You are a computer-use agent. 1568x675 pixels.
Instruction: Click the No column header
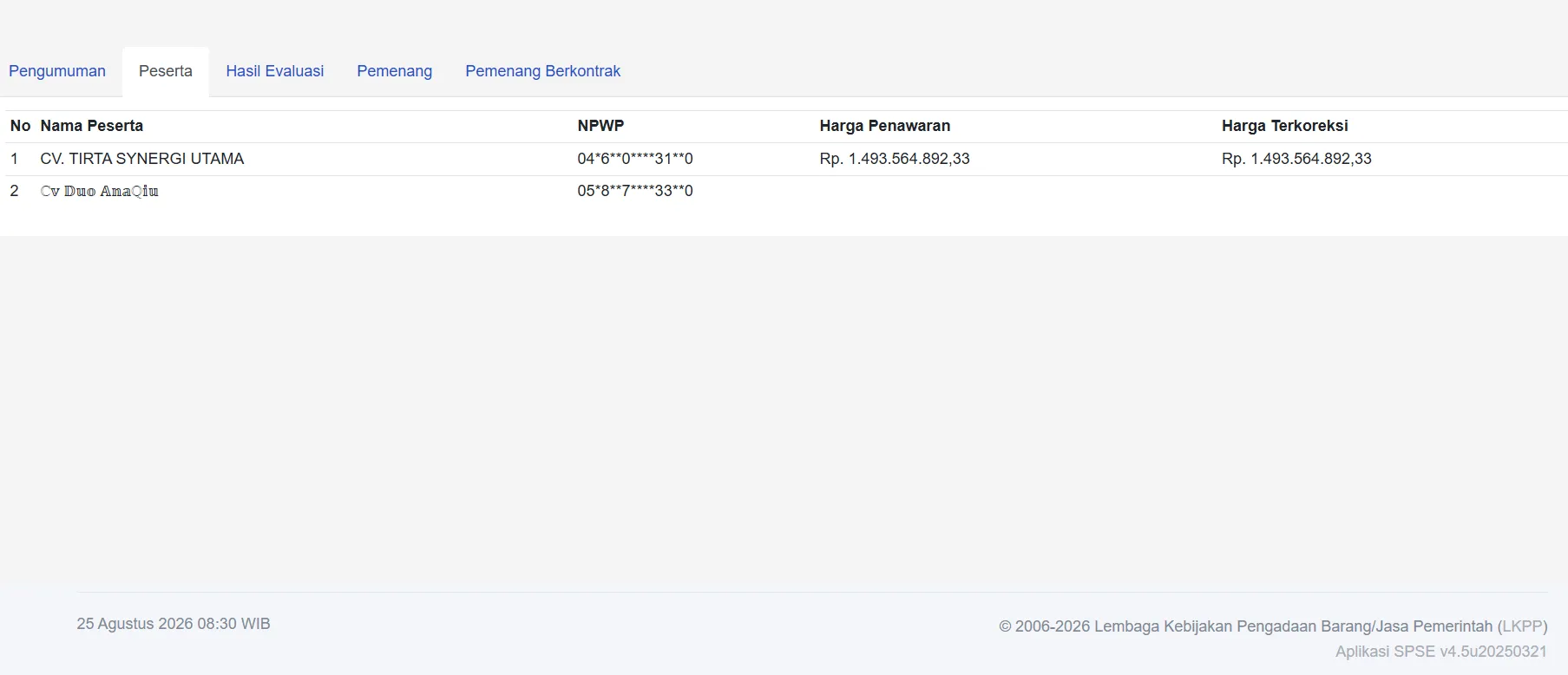click(x=20, y=126)
